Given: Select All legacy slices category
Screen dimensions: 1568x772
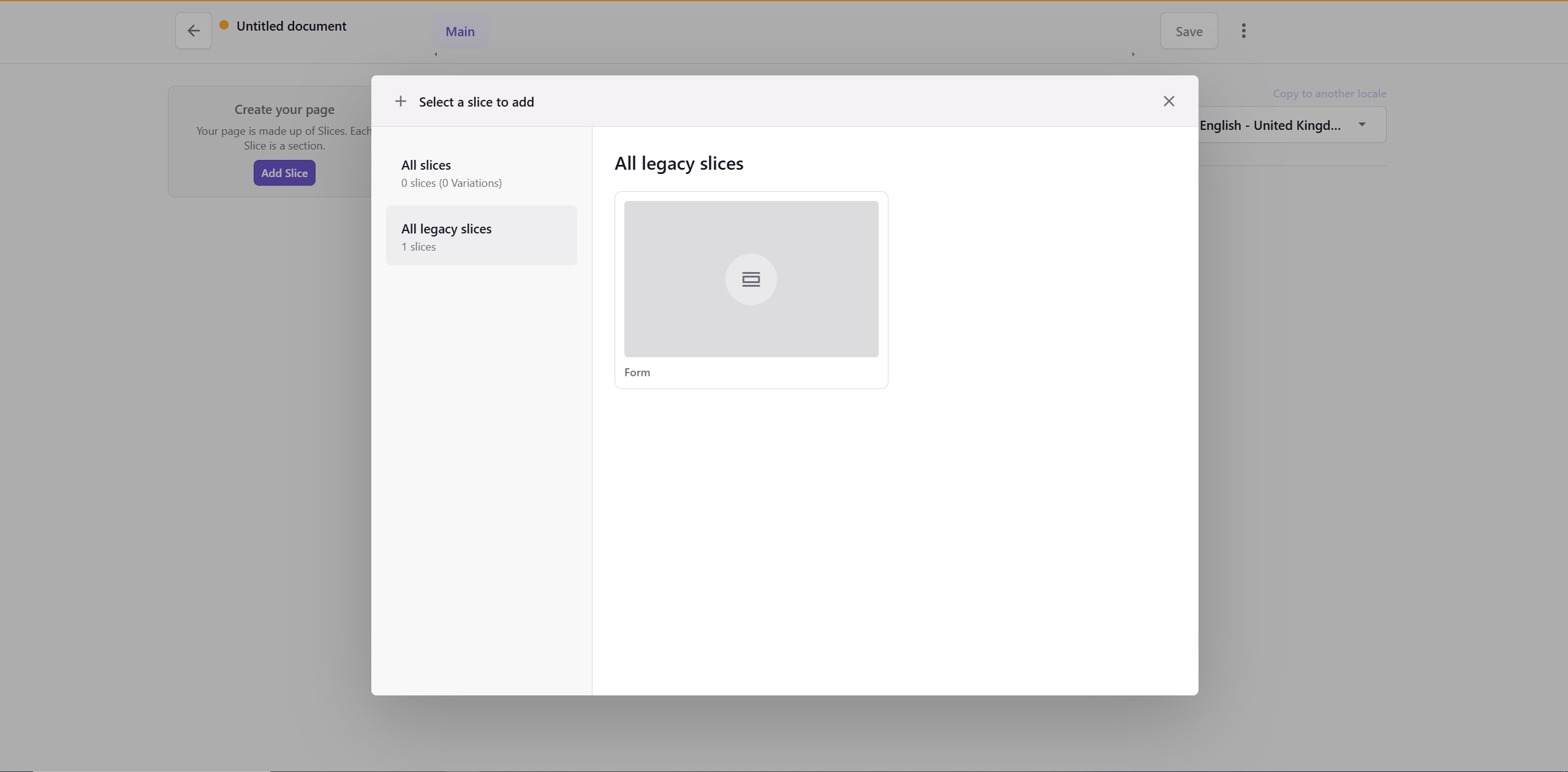Looking at the screenshot, I should pyautogui.click(x=481, y=236).
